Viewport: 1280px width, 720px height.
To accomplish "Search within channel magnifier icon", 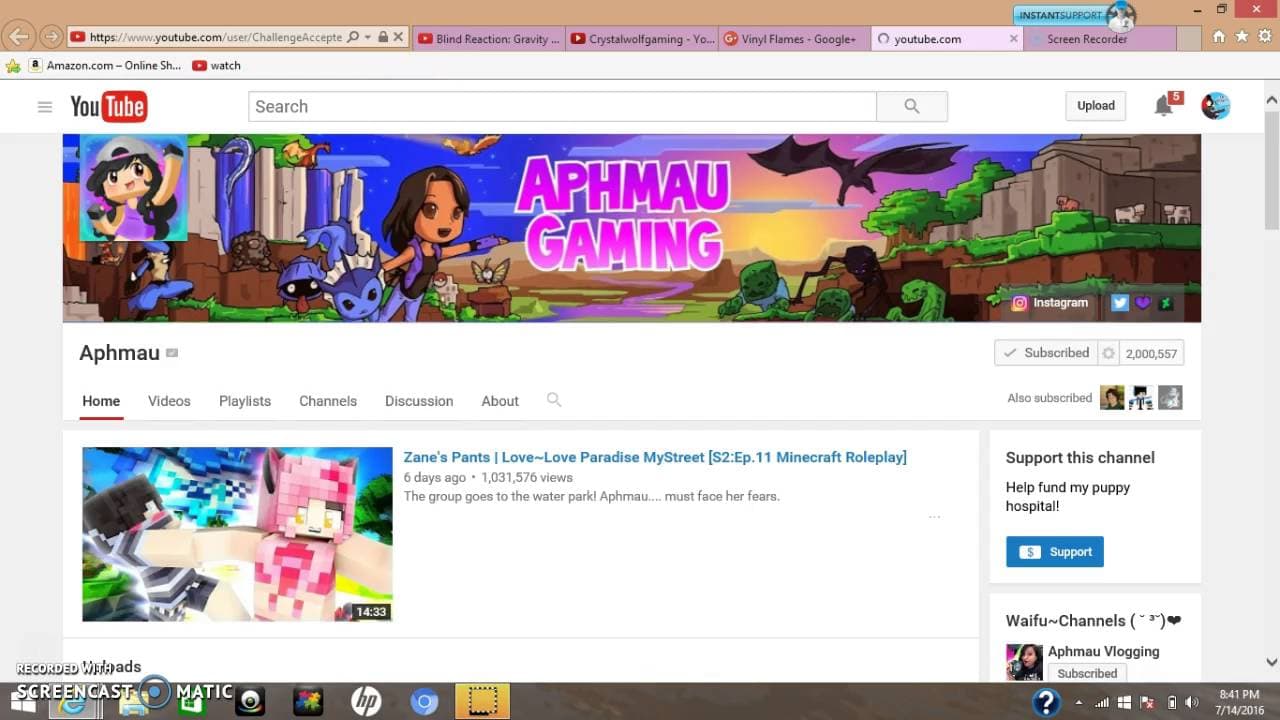I will [x=554, y=400].
